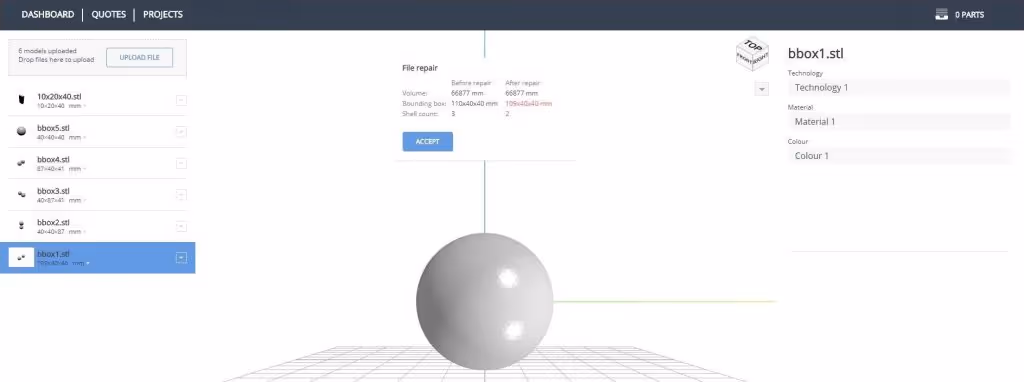
Task: Open options menu for bbox2.stl row
Action: [x=182, y=226]
